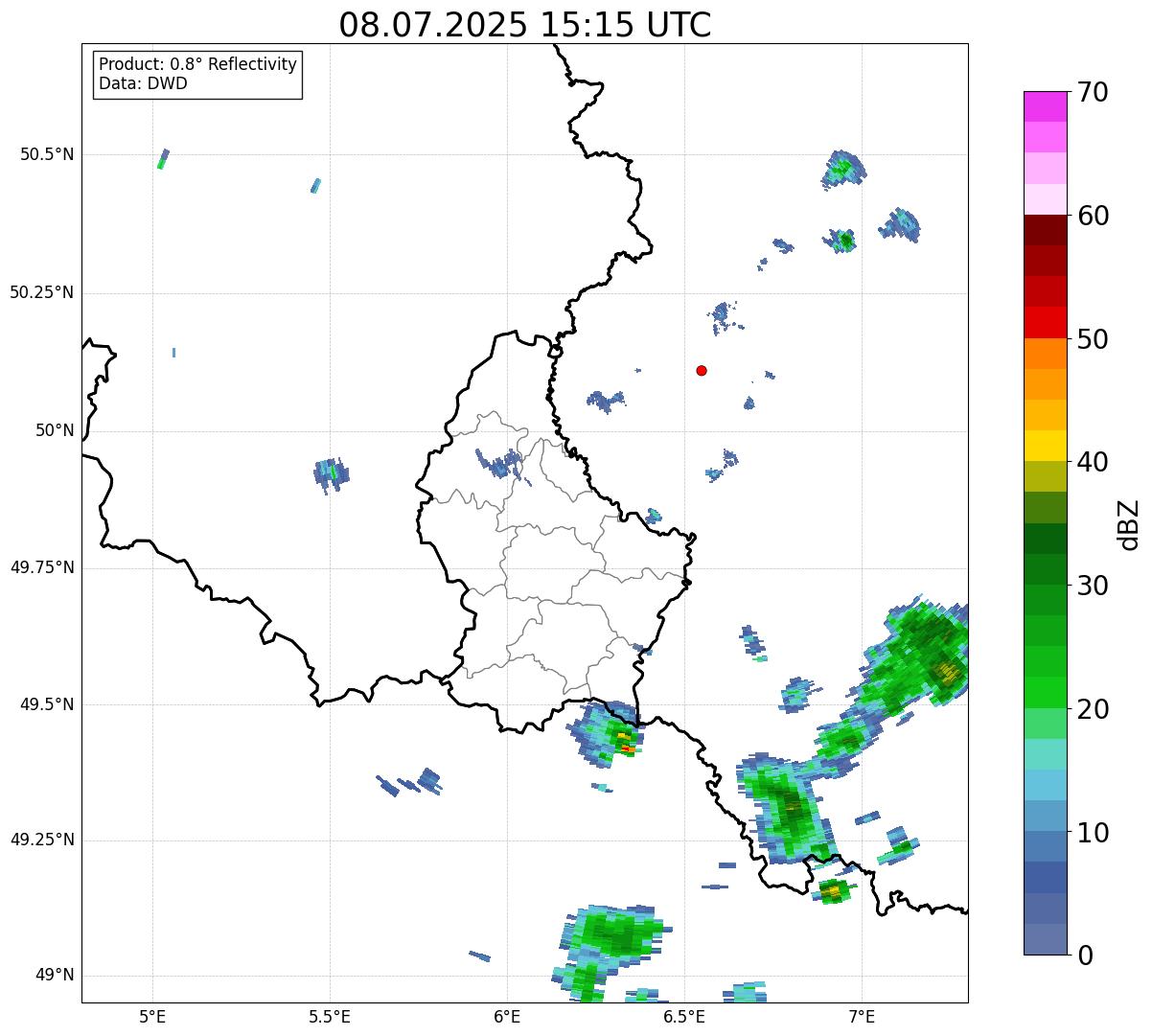Click the longitude label "6.5°E"
1152x1036 pixels.
684,1017
